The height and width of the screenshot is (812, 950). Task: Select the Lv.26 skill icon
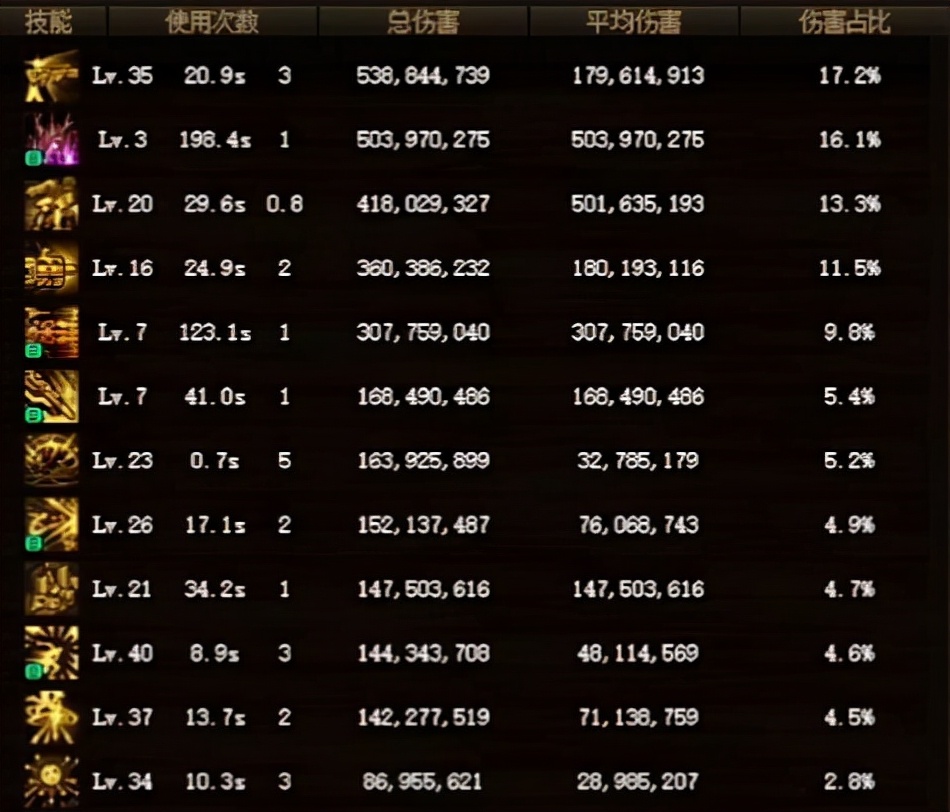pyautogui.click(x=51, y=525)
